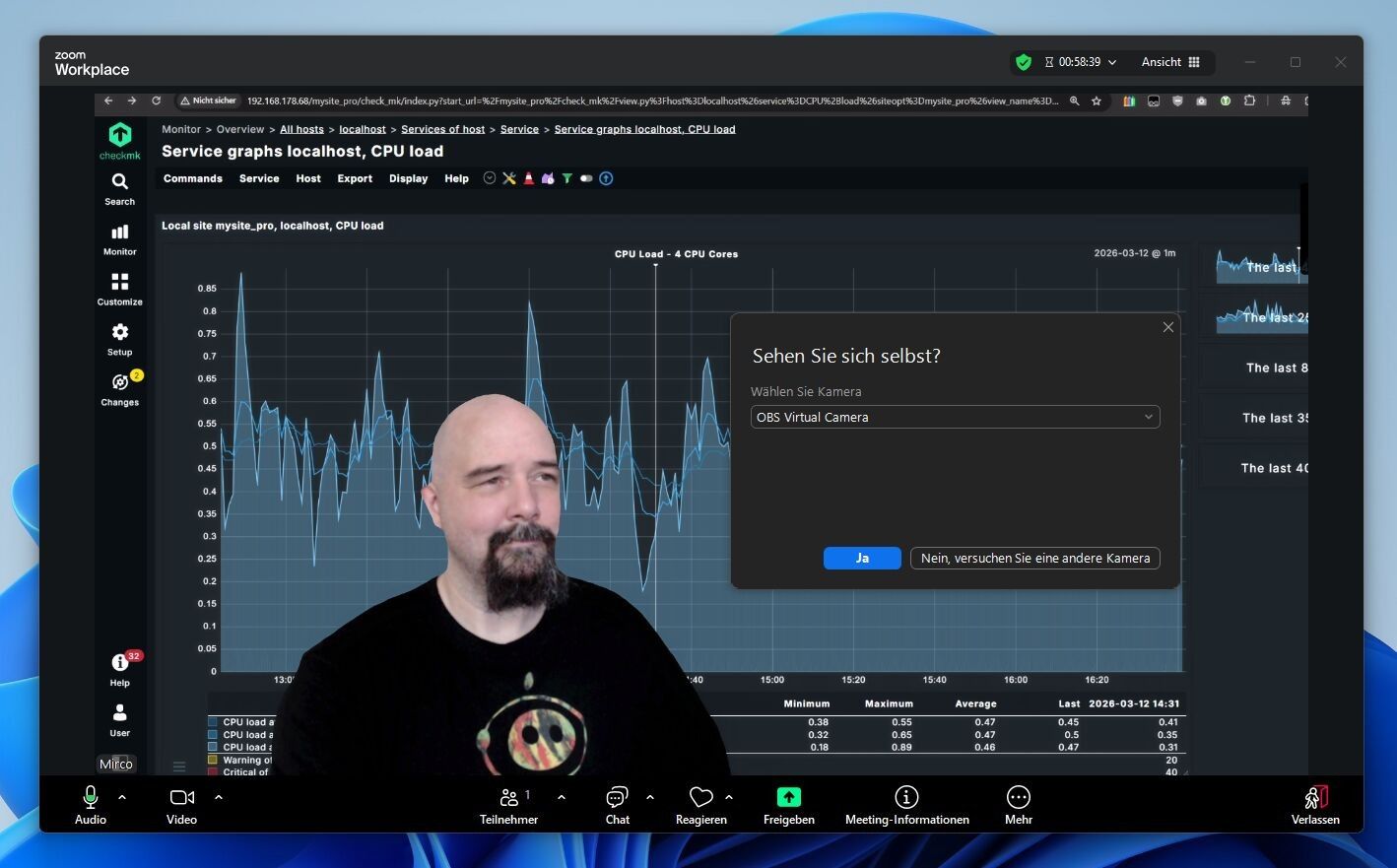Open the Ansicht view menu
1397x868 pixels.
point(1170,62)
